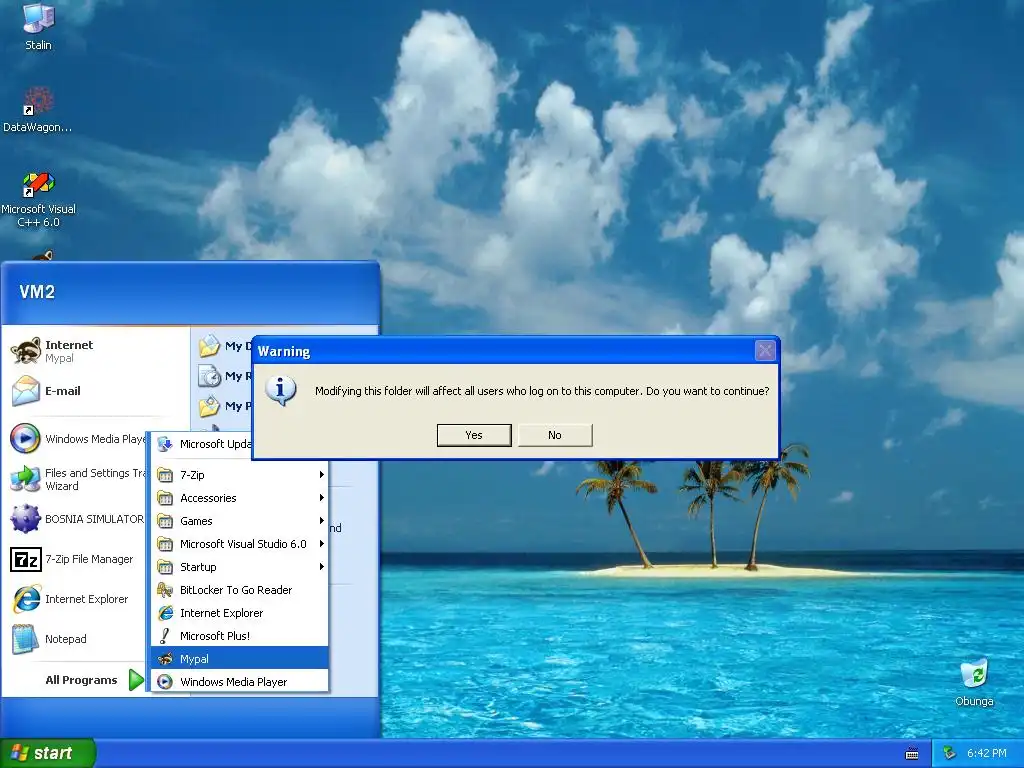Launch Windows Media Player from pinned list

(x=77, y=439)
